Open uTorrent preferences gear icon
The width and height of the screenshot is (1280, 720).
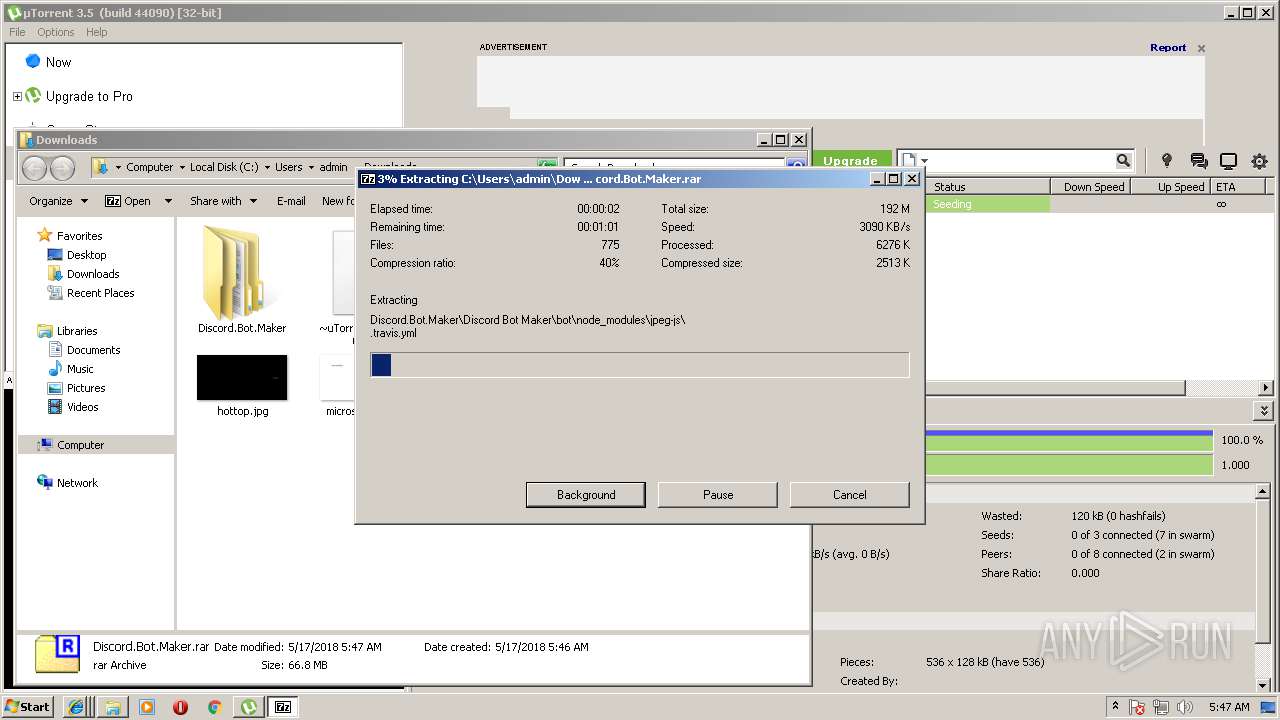pos(1259,161)
